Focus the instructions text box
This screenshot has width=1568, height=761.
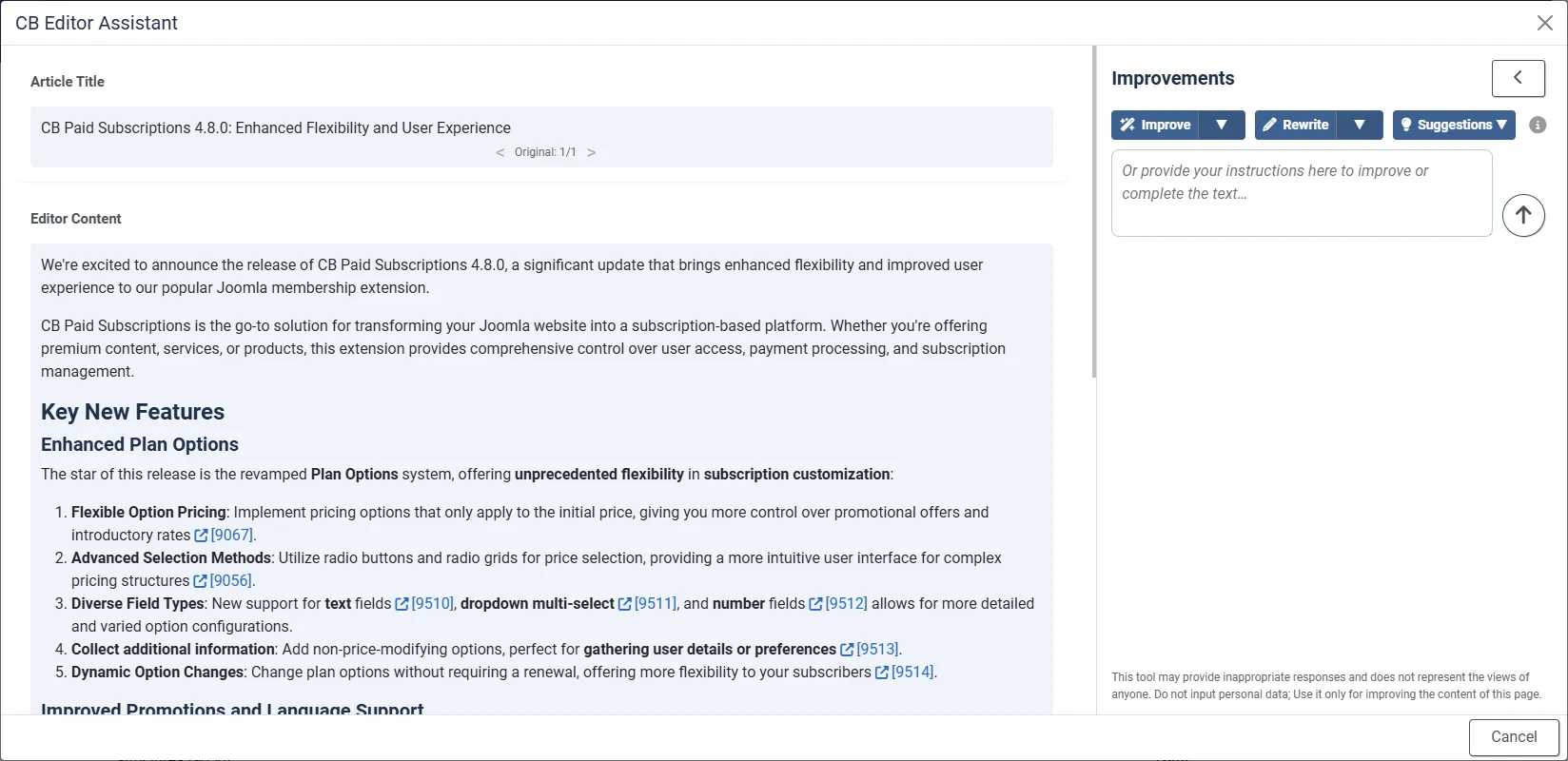coord(1301,193)
